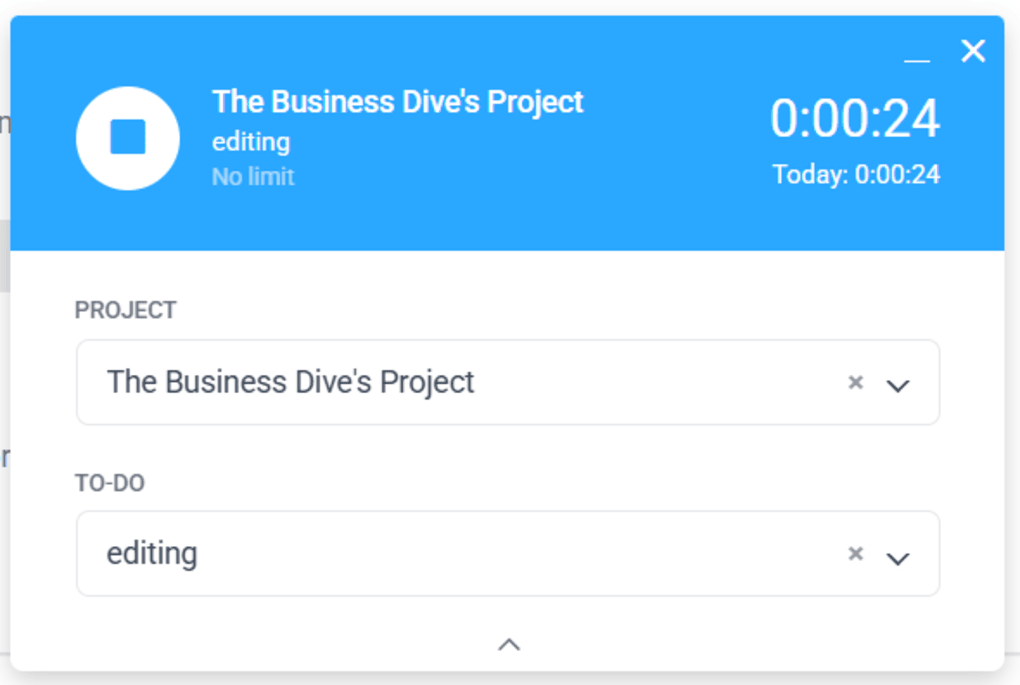Click the "No limit" label

252,177
